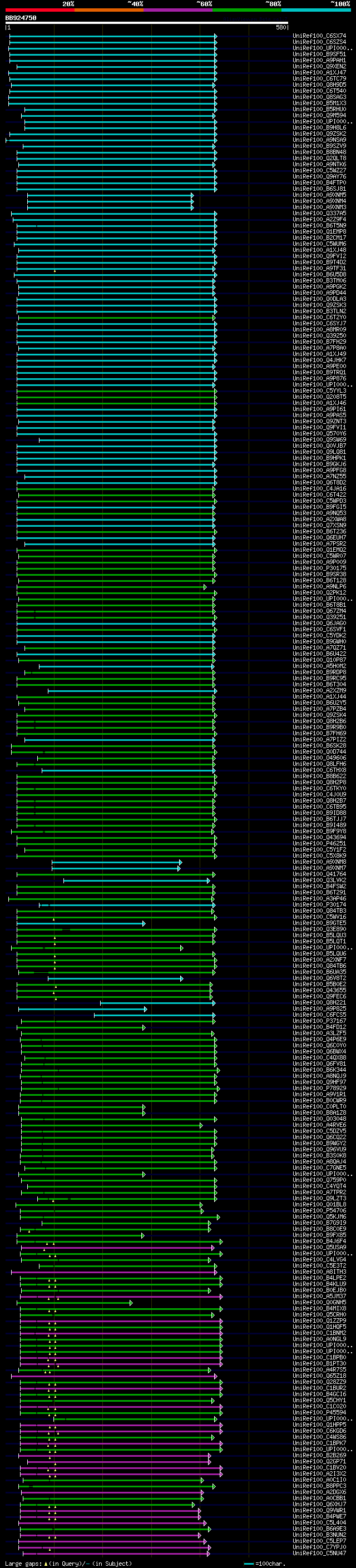Select UniRef100_A9P825 label
This screenshot has height=1568, width=356.
pyautogui.click(x=319, y=1008)
